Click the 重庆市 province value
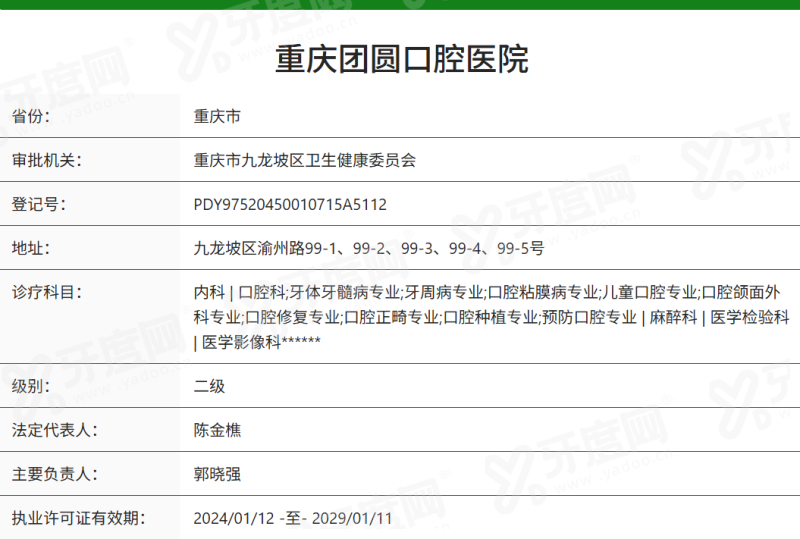This screenshot has width=800, height=539. (x=217, y=116)
